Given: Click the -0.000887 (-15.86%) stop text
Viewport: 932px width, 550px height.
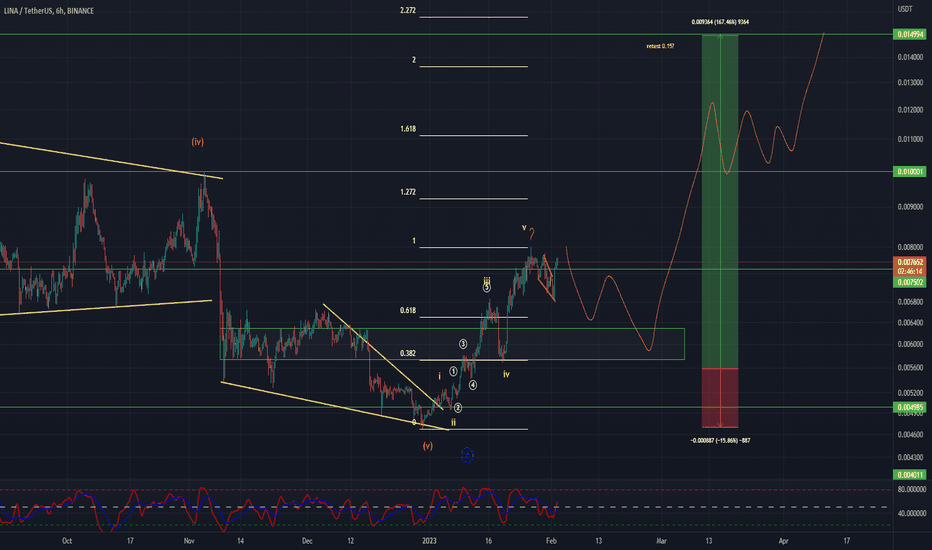Looking at the screenshot, I should click(x=720, y=441).
